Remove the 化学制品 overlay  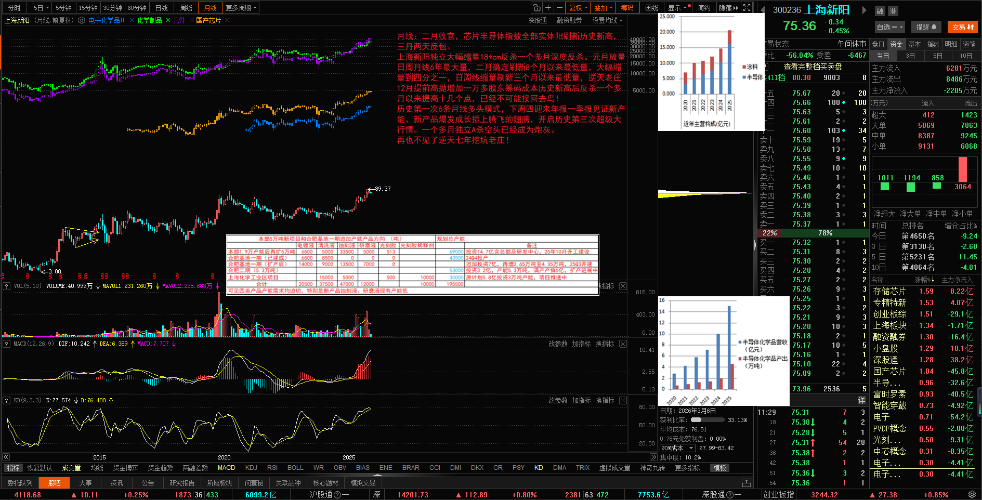(x=168, y=21)
